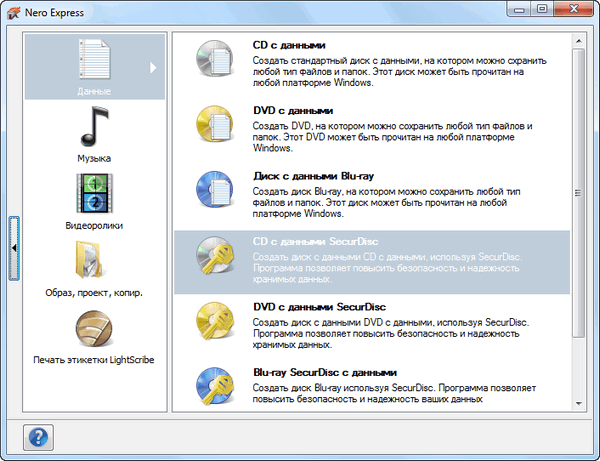
Task: Open the Музыка music note icon
Action: click(x=94, y=128)
